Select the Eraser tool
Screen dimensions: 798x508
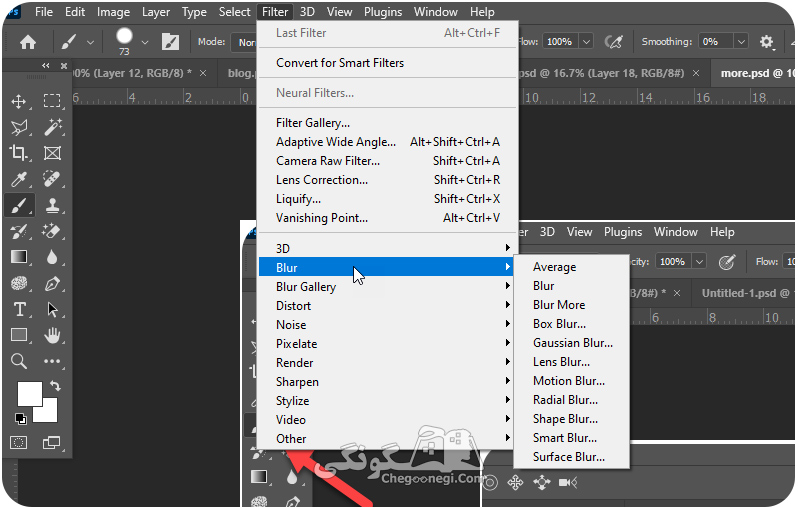click(x=51, y=231)
